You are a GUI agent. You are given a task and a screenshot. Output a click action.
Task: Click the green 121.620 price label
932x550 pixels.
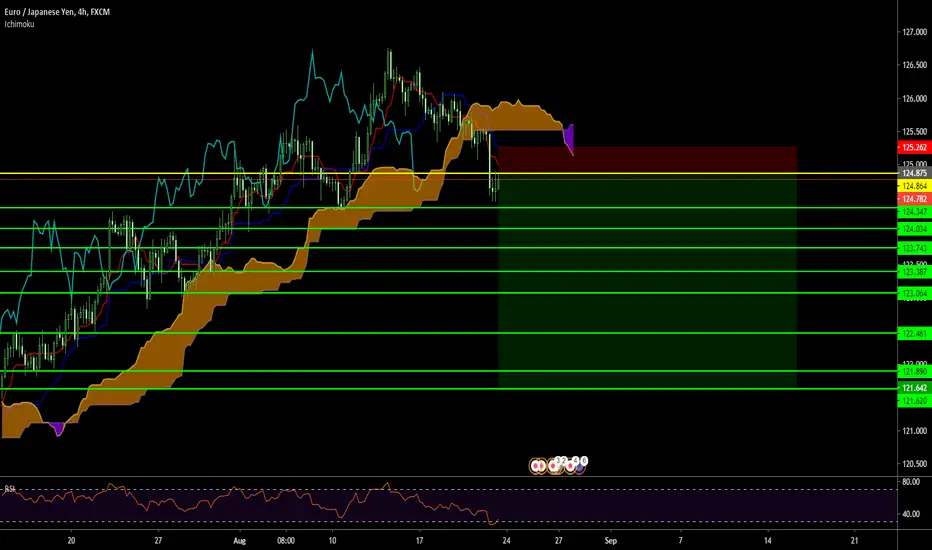[x=914, y=401]
